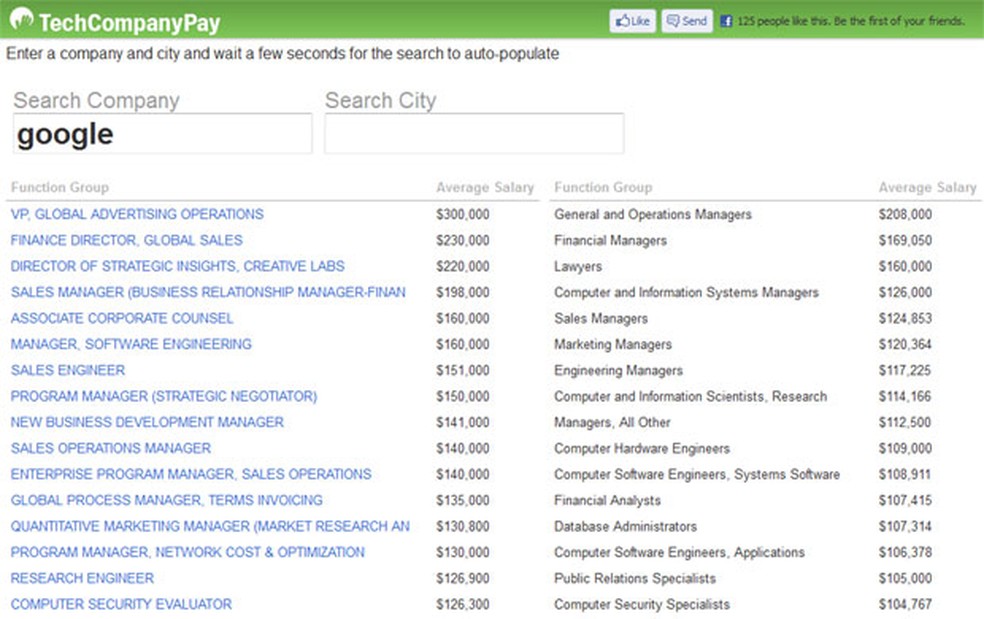Open Computer Security Evaluator link
Viewport: 984px width, 619px height.
[x=121, y=604]
